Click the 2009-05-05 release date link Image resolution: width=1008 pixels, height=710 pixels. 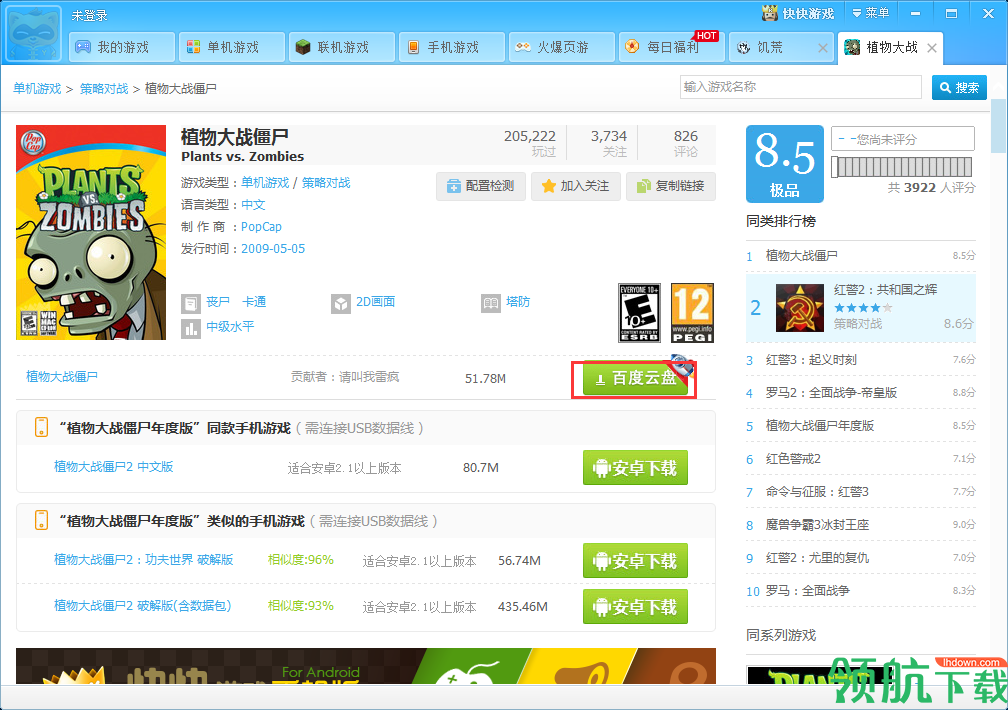pos(273,248)
